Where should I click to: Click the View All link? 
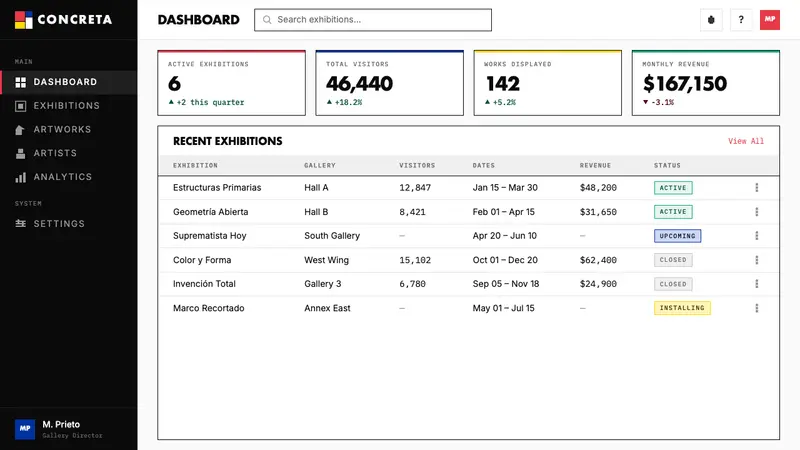(x=746, y=141)
